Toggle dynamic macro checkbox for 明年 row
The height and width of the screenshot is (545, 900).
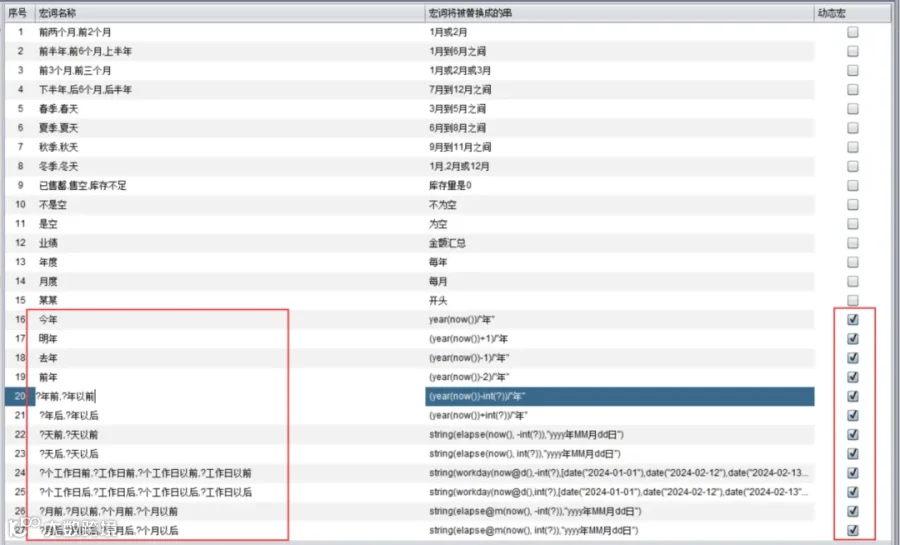point(852,338)
